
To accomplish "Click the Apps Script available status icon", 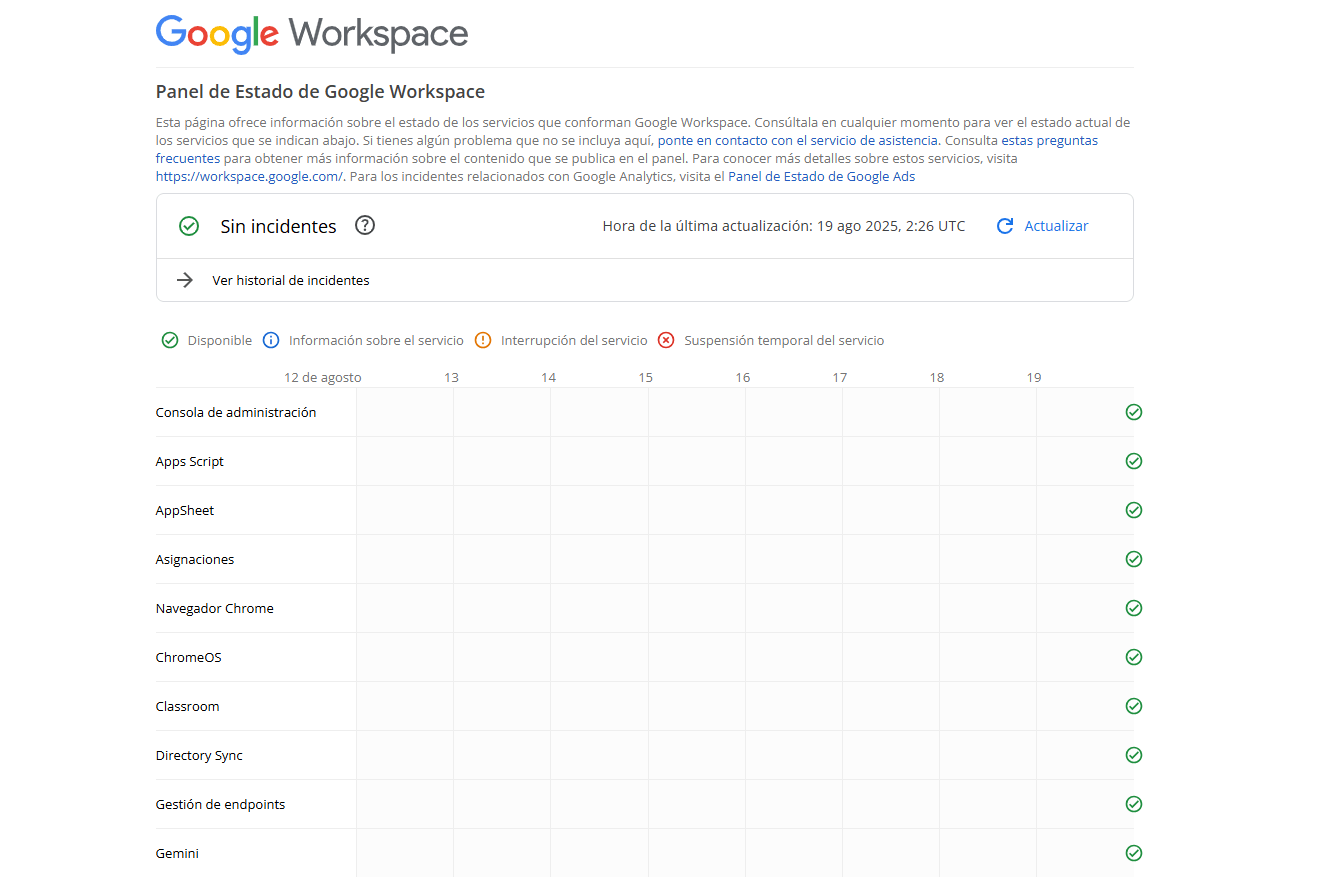I will coord(1133,461).
